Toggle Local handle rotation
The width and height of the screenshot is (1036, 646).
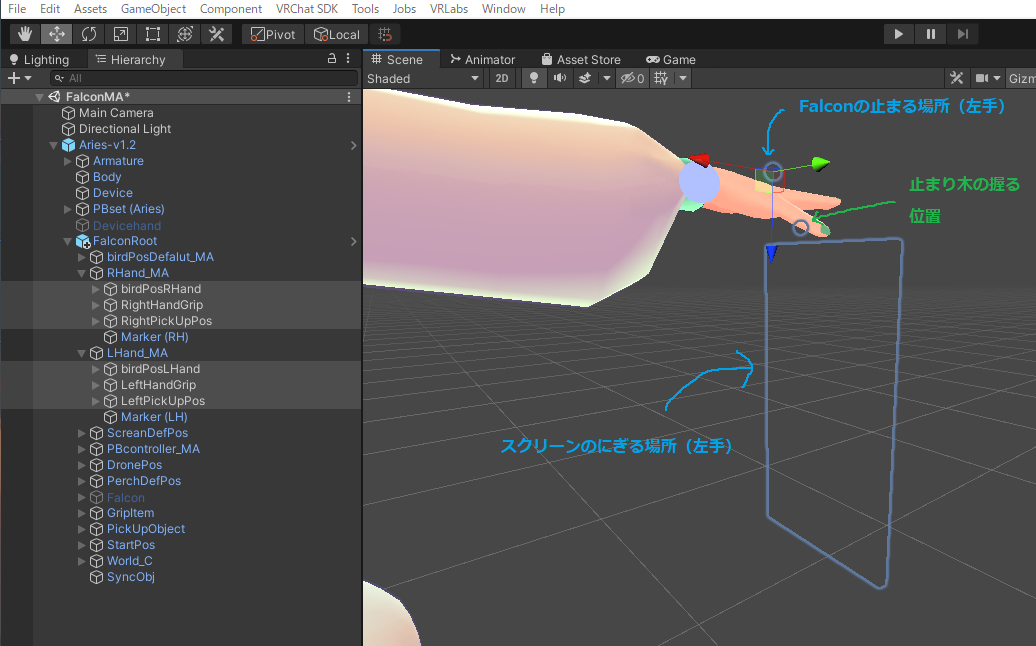pos(337,34)
